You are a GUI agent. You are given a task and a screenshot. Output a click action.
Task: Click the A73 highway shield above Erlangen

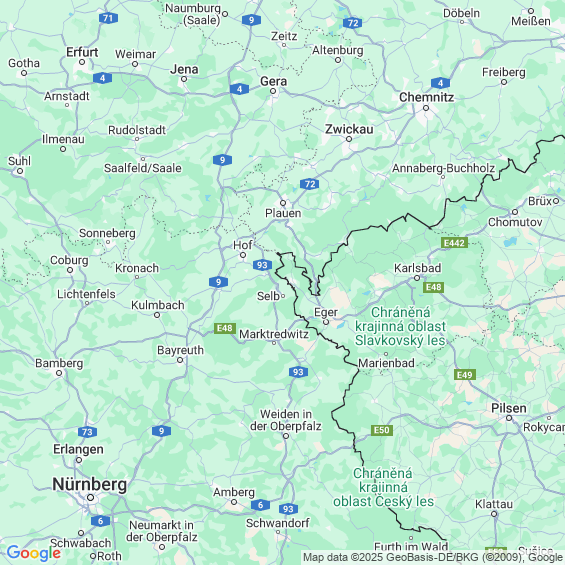(87, 432)
